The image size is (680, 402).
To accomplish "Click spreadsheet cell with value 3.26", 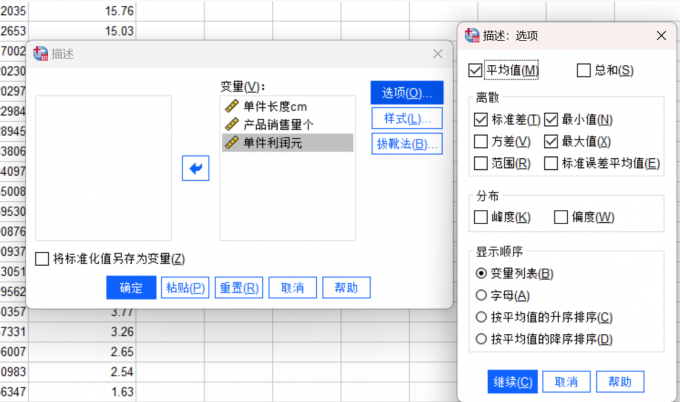I will coord(82,332).
